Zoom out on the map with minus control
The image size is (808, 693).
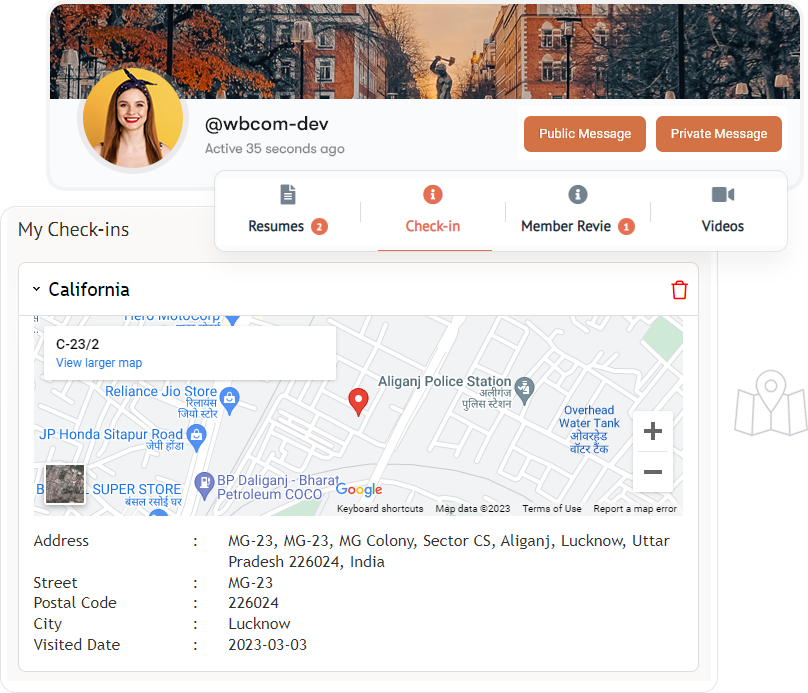[x=652, y=472]
